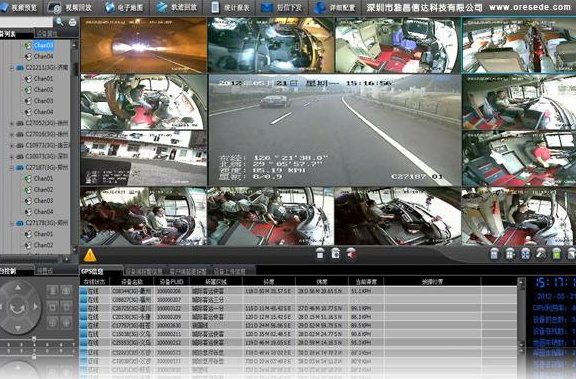Click the 轨迹回放 track playback icon
This screenshot has width=576, height=379.
(x=162, y=7)
